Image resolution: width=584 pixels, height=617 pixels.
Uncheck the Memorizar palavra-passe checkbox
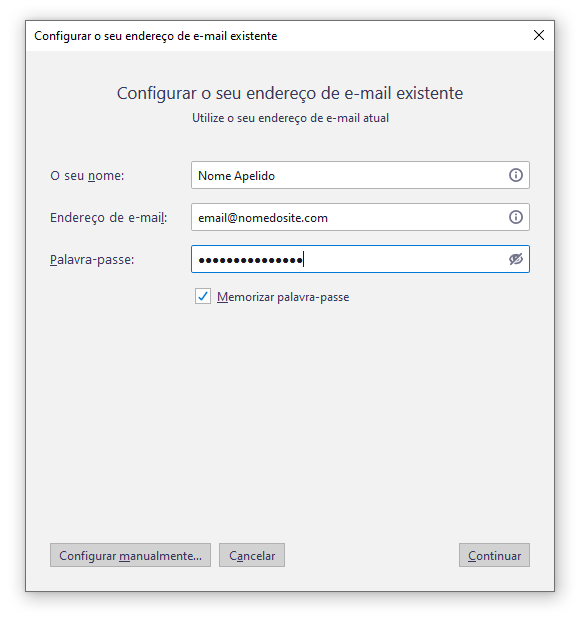[203, 296]
